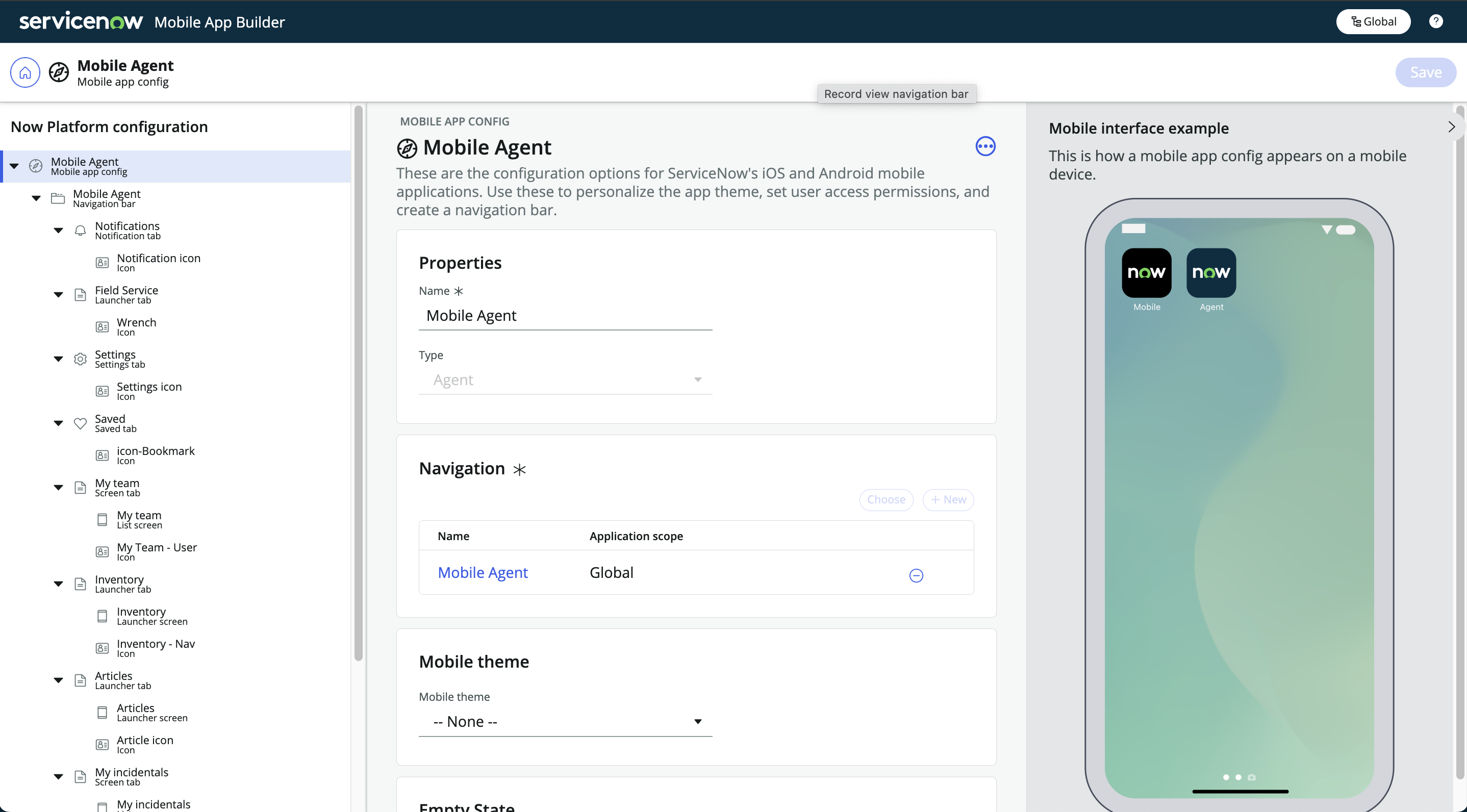Click the Save button
Viewport: 1467px width, 812px height.
point(1425,72)
